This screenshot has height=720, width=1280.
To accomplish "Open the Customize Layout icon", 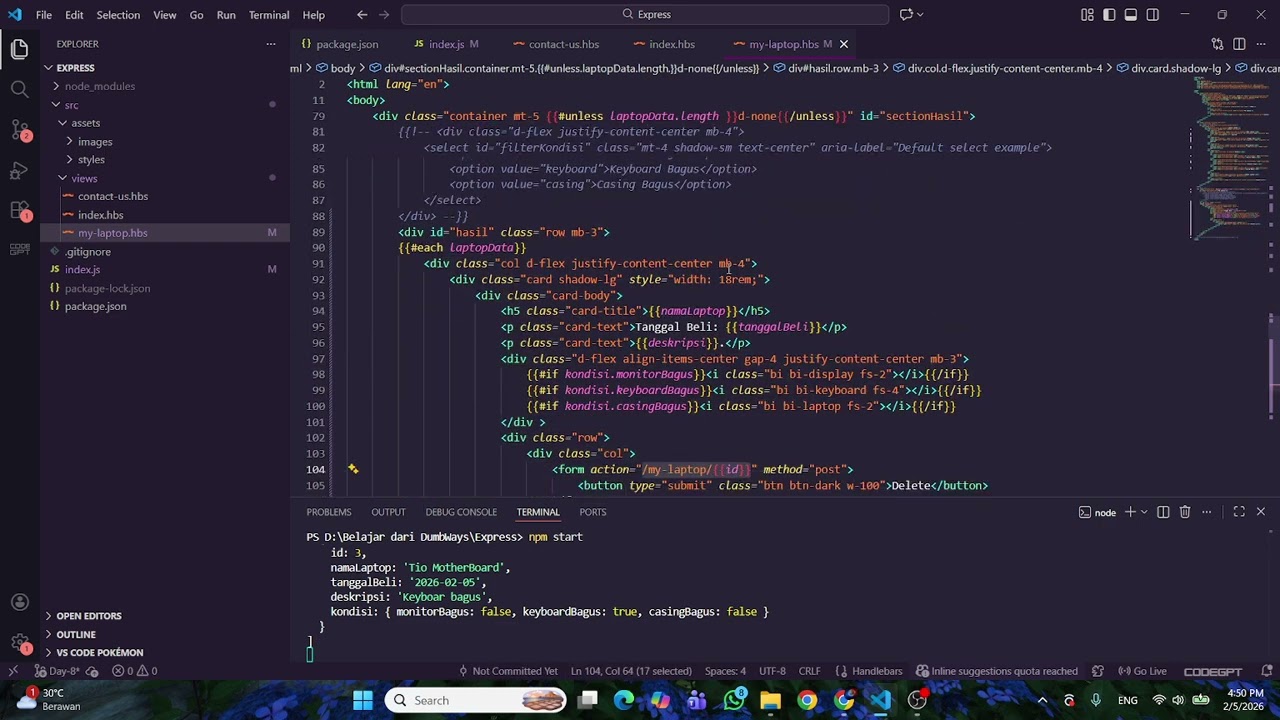I will (1087, 15).
